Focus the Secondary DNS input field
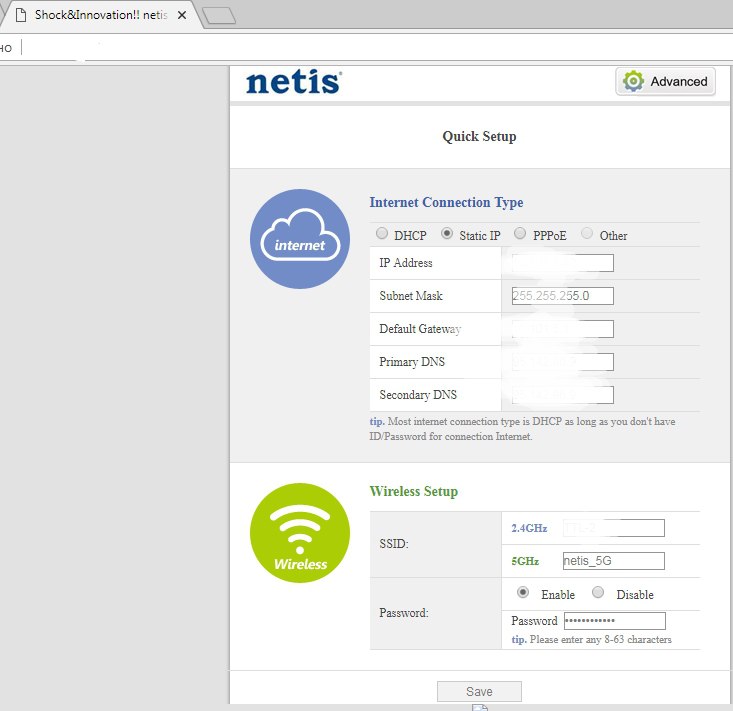This screenshot has width=733, height=711. click(x=562, y=395)
